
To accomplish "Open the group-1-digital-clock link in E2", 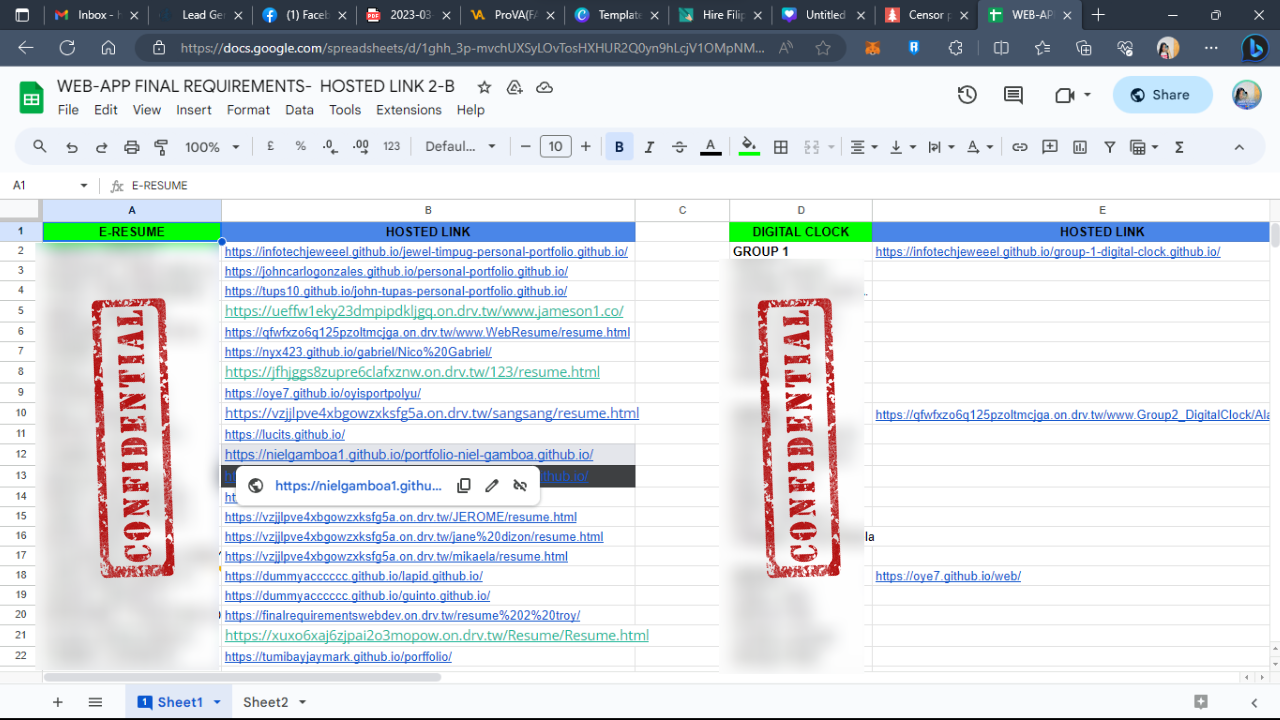I will tap(1048, 251).
